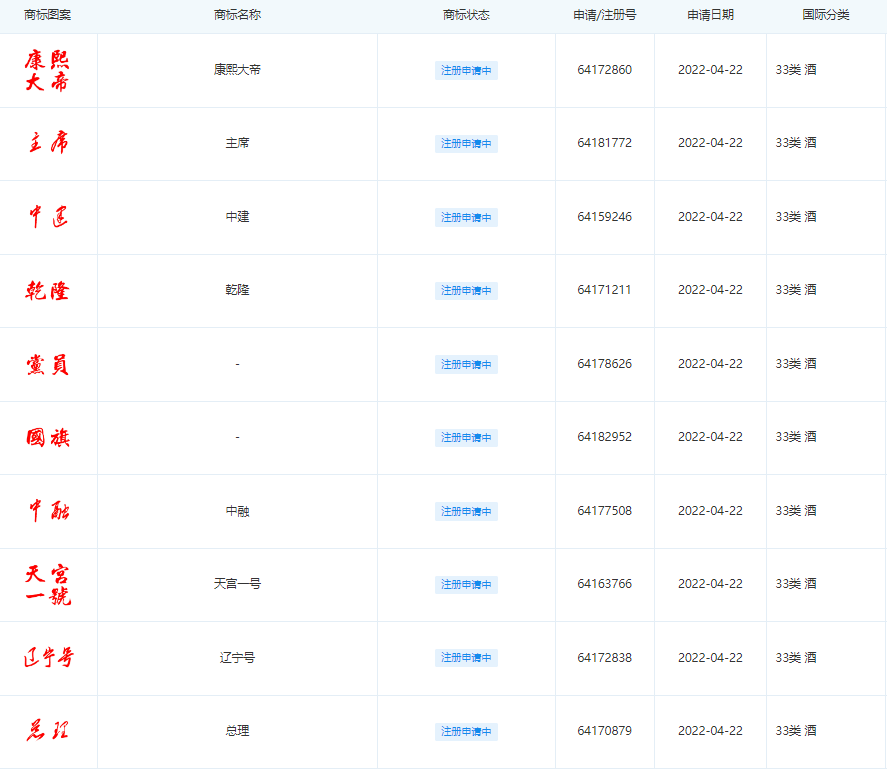Click the date 2022-04-22 in 康熙大帝 row
Viewport: 887px width, 772px height.
click(x=711, y=70)
